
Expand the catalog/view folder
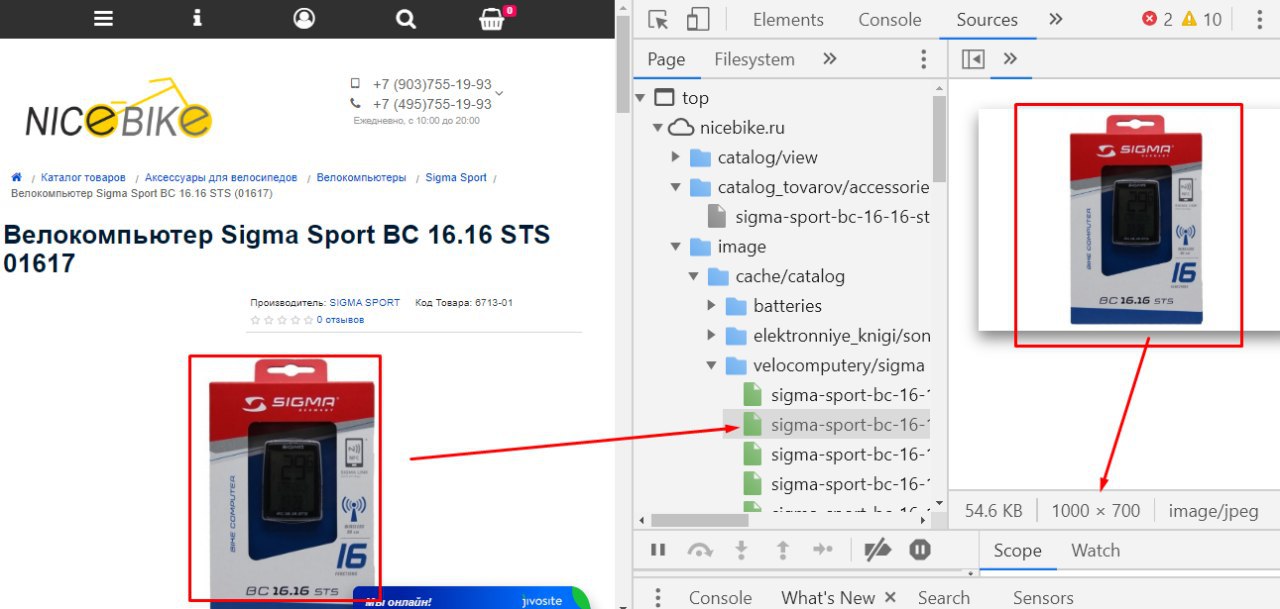tap(676, 157)
